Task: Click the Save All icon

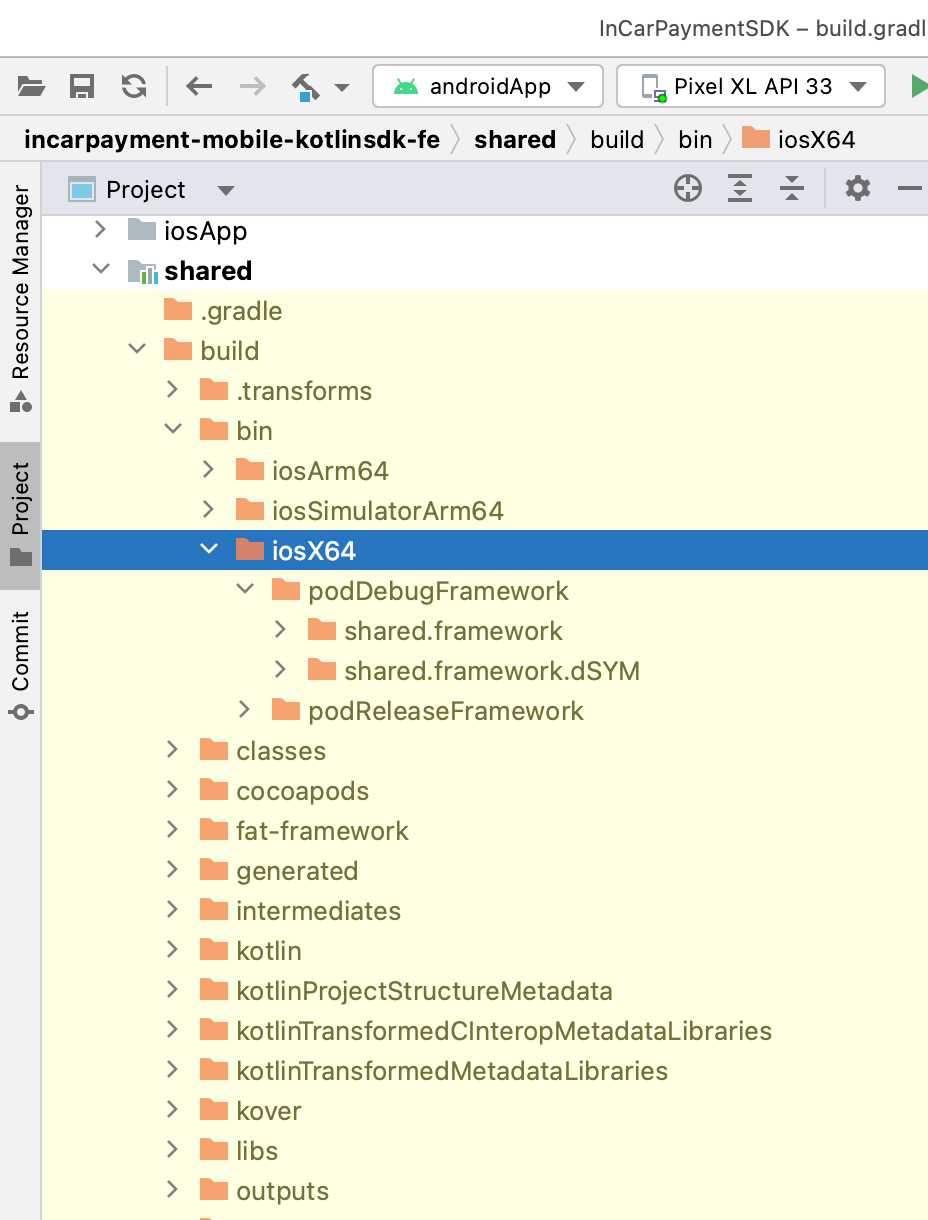Action: pos(83,86)
